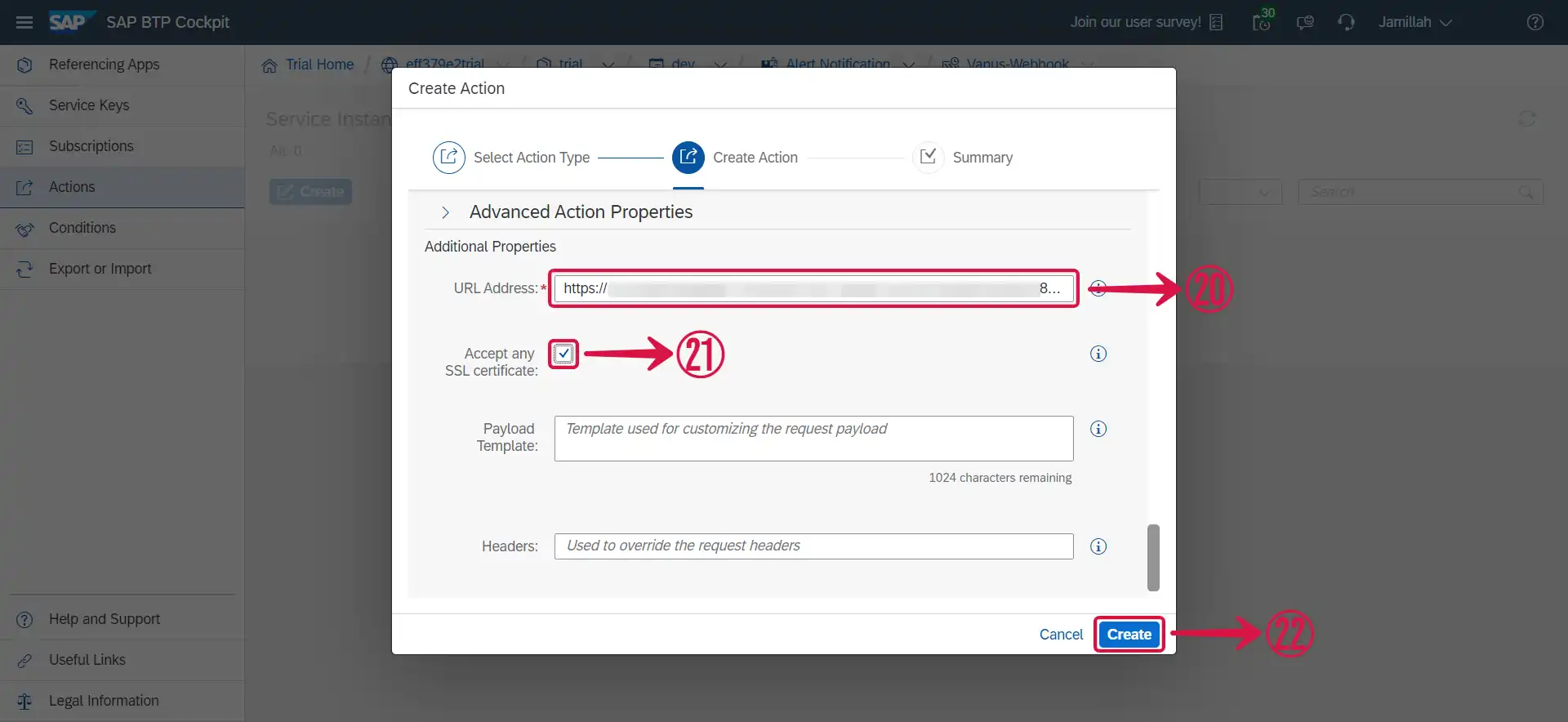The height and width of the screenshot is (722, 1568).
Task: Show info for Accept any SSL certificate
Action: click(1098, 354)
